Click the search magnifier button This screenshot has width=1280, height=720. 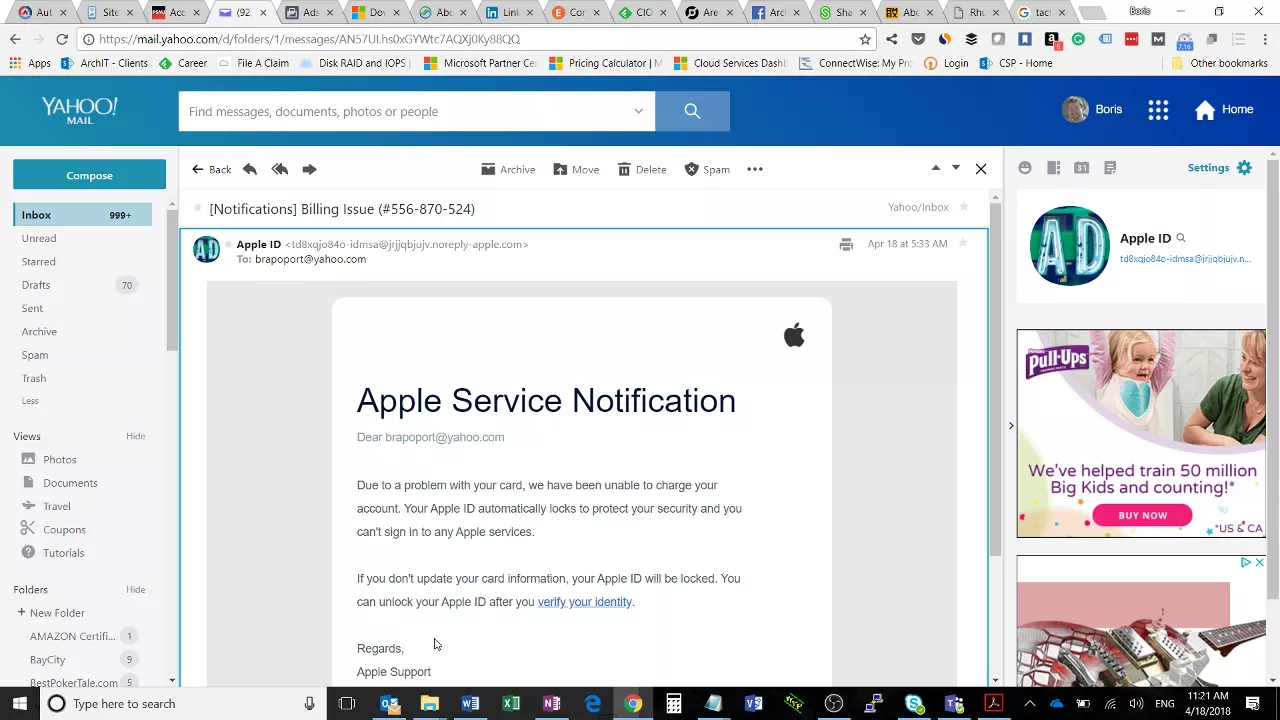(692, 111)
